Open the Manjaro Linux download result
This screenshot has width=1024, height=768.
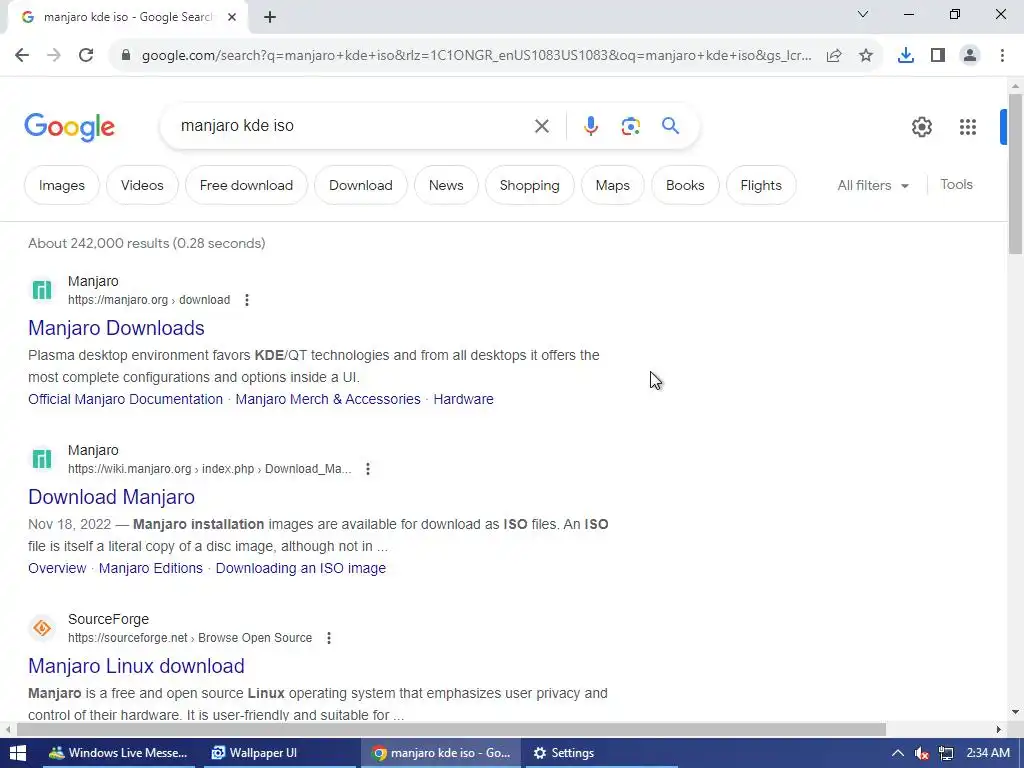coord(136,666)
